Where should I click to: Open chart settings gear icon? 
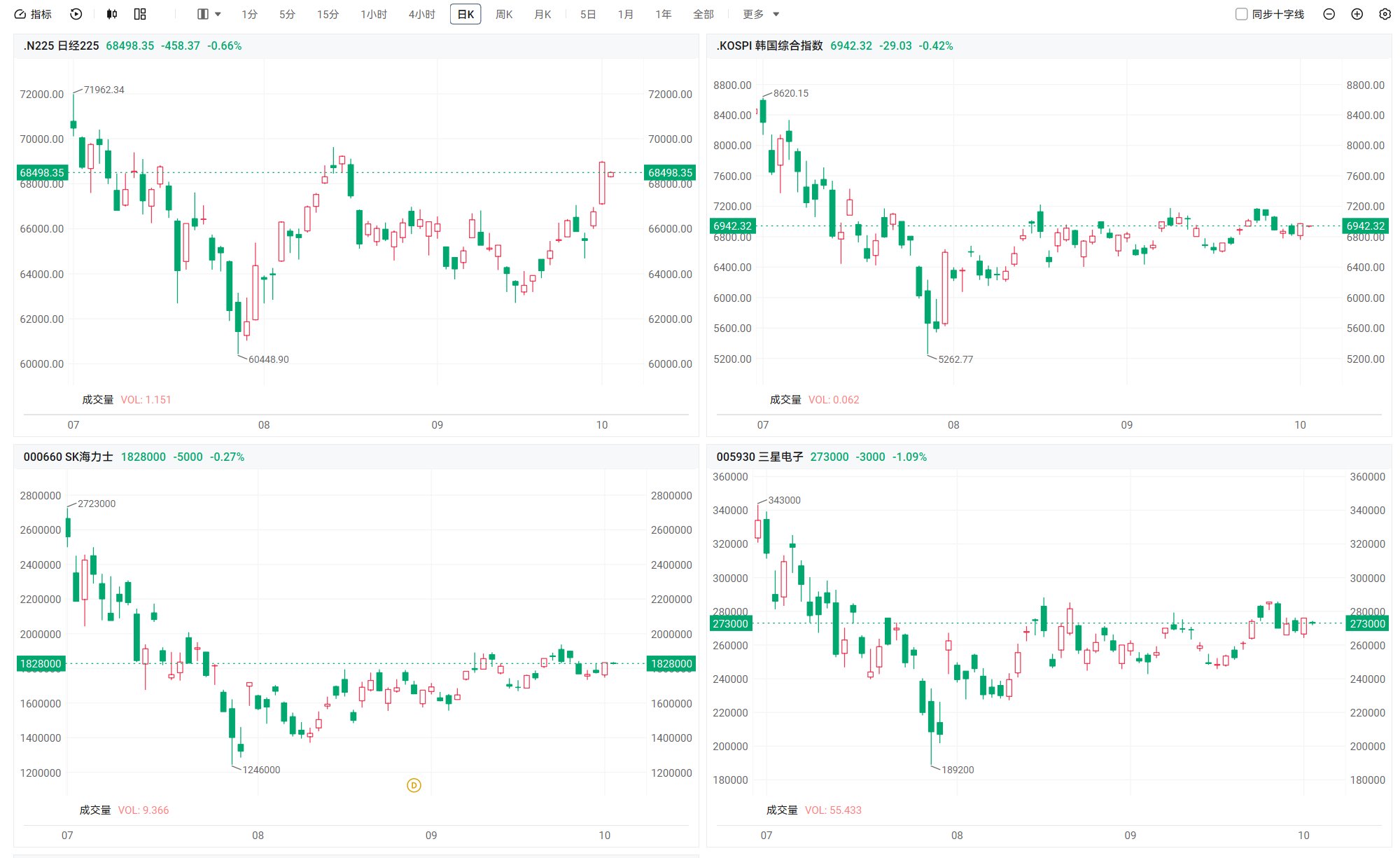pos(1385,14)
